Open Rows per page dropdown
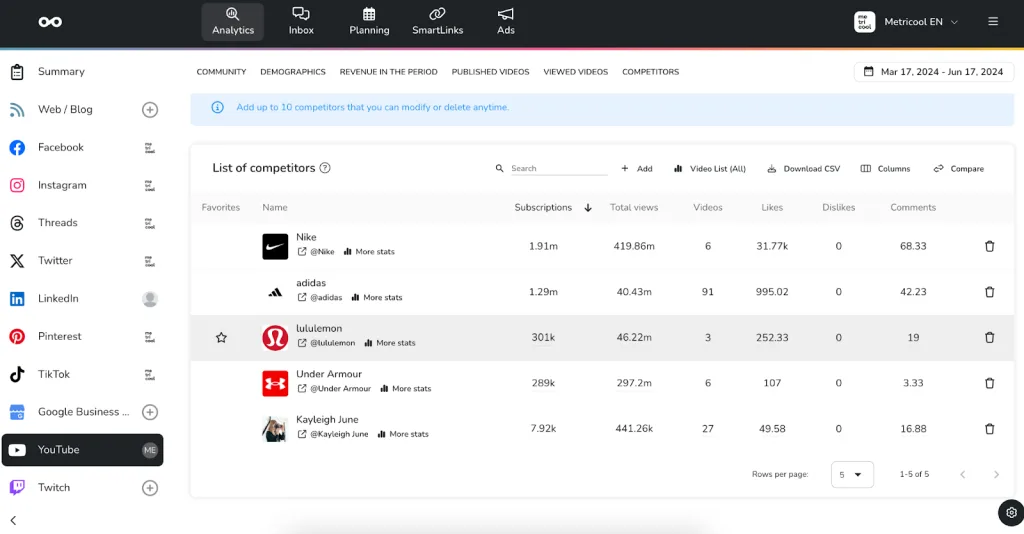 [852, 474]
